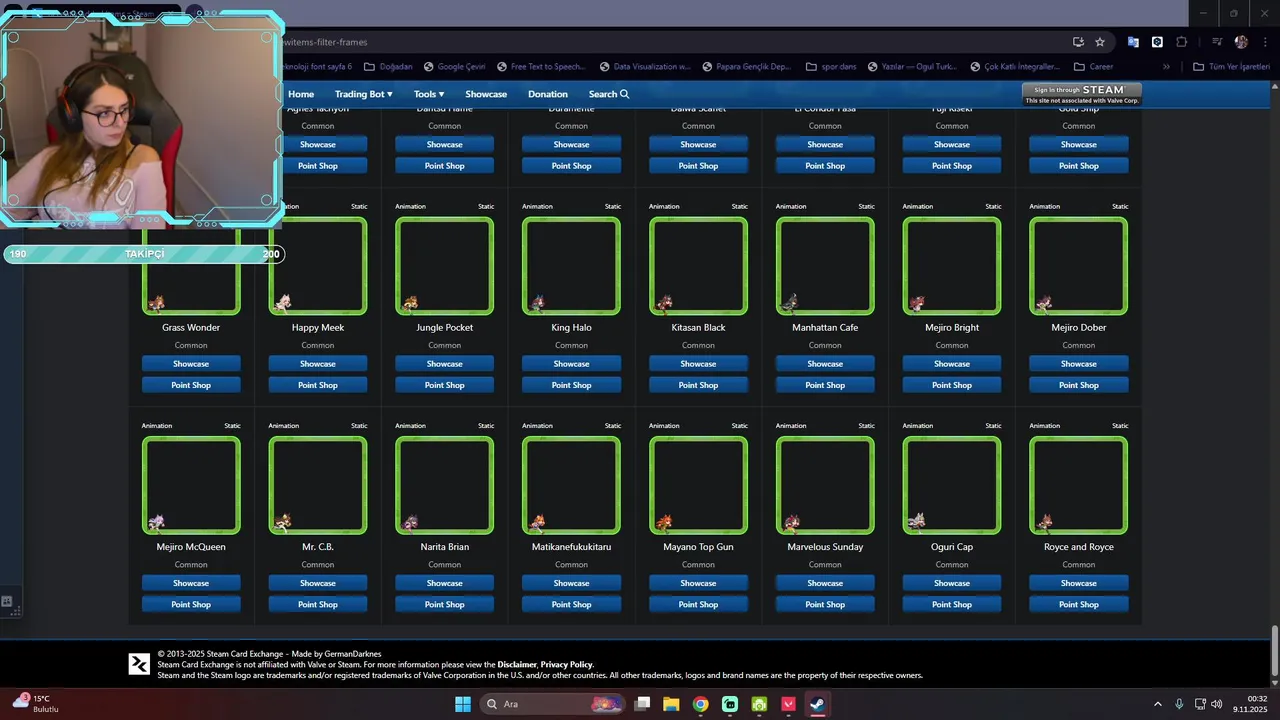Open the Doğadan bookmark folder
Image resolution: width=1280 pixels, height=720 pixels.
388,67
